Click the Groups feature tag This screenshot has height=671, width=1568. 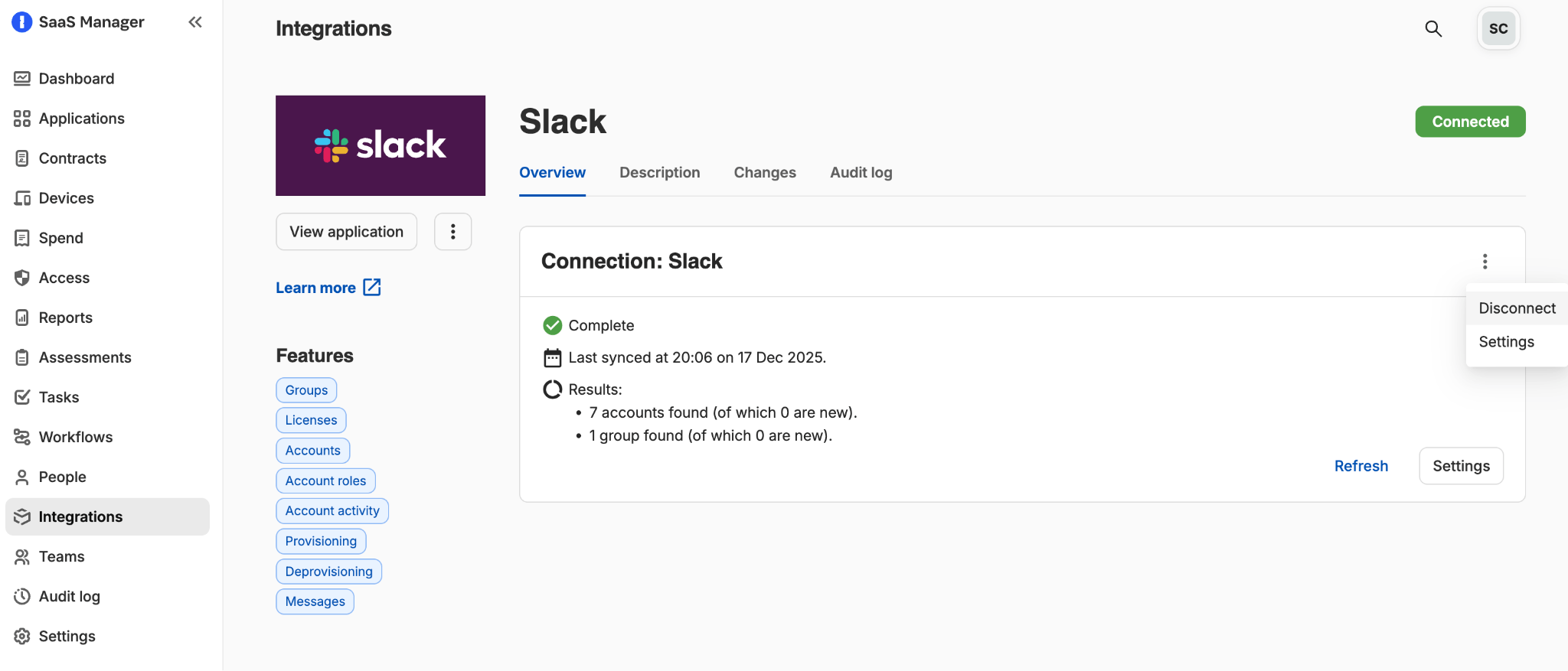click(306, 390)
